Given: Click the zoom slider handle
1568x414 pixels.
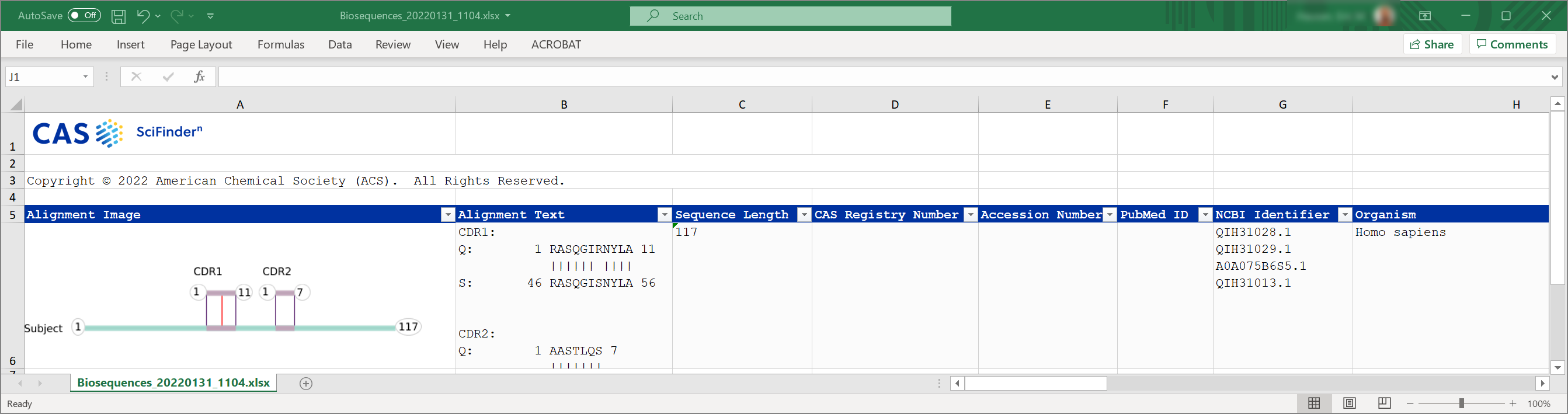Looking at the screenshot, I should [x=1461, y=403].
